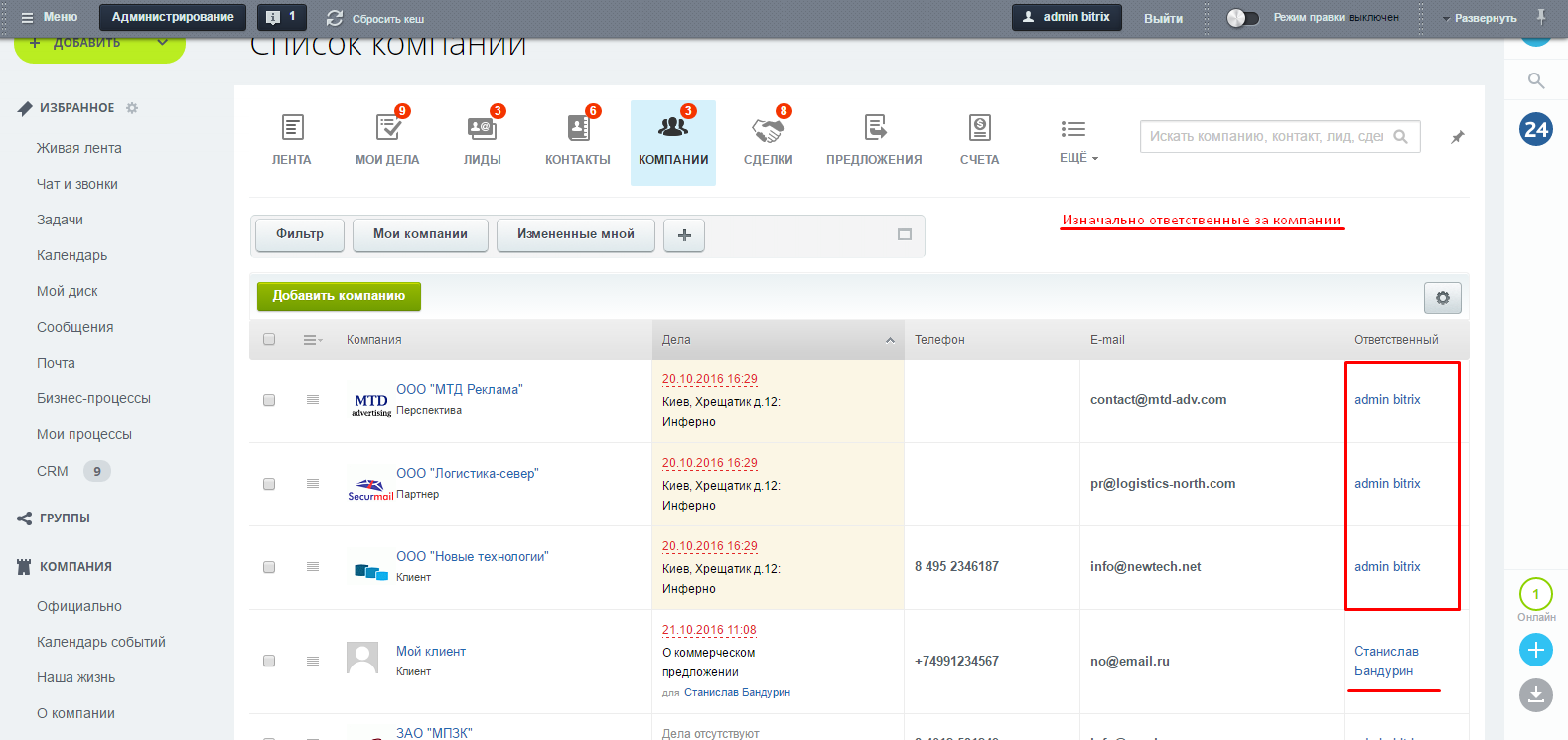Open Задачи in sidebar
The height and width of the screenshot is (740, 1568).
point(60,220)
